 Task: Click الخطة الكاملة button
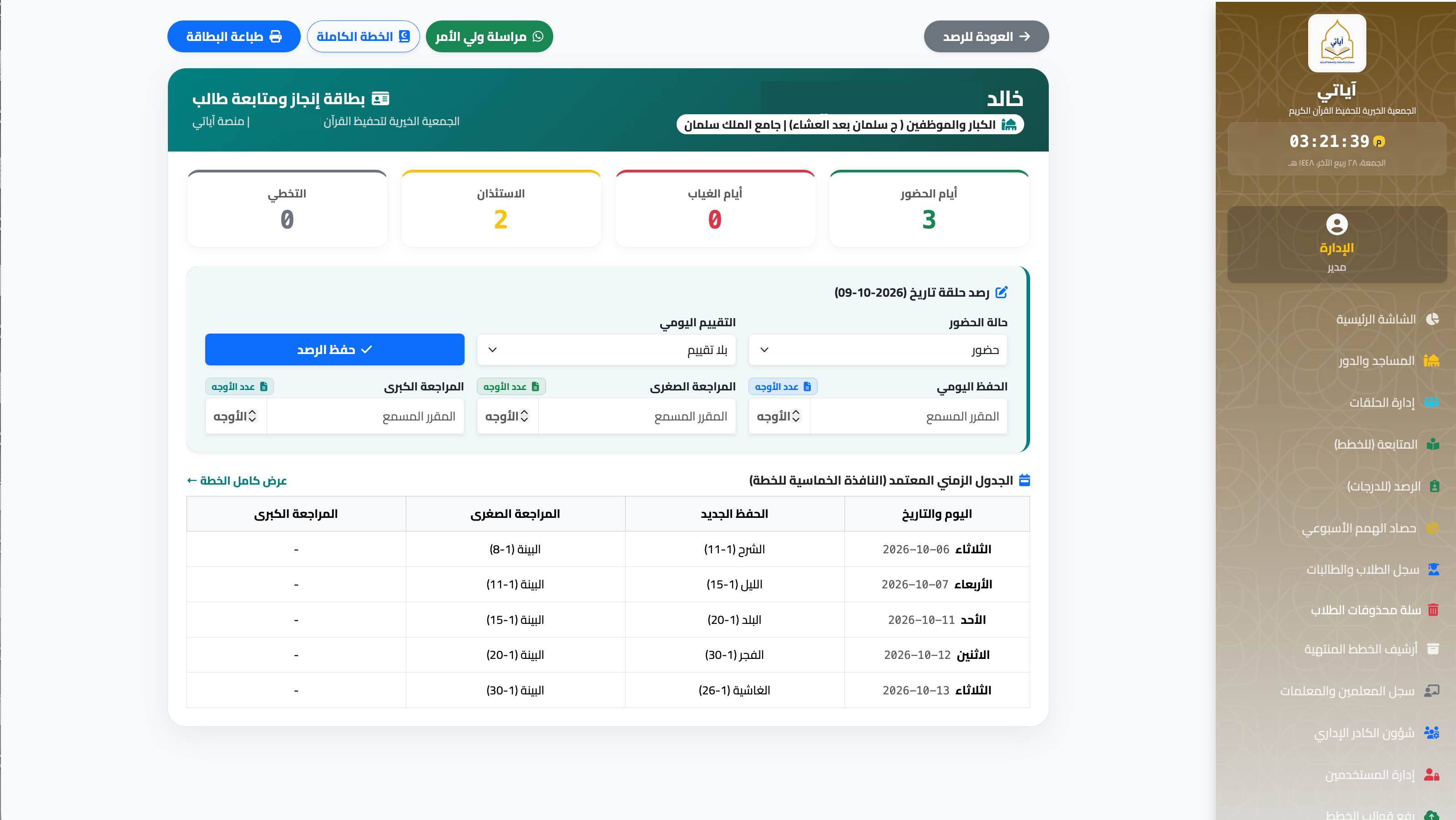click(x=364, y=37)
